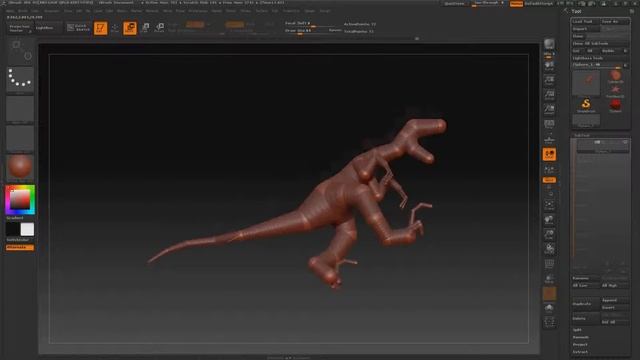Open the Zscript menu
Viewport: 640px width, 360px height.
tap(325, 11)
